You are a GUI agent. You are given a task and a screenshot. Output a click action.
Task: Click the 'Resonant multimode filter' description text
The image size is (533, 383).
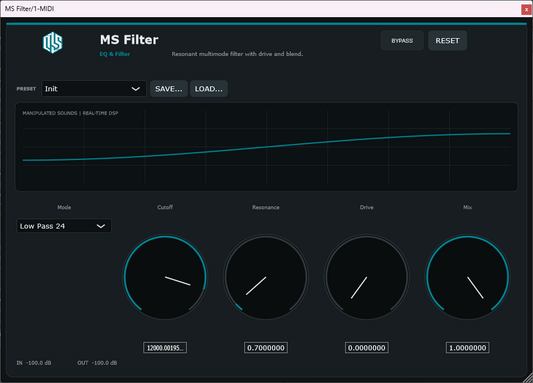[237, 54]
